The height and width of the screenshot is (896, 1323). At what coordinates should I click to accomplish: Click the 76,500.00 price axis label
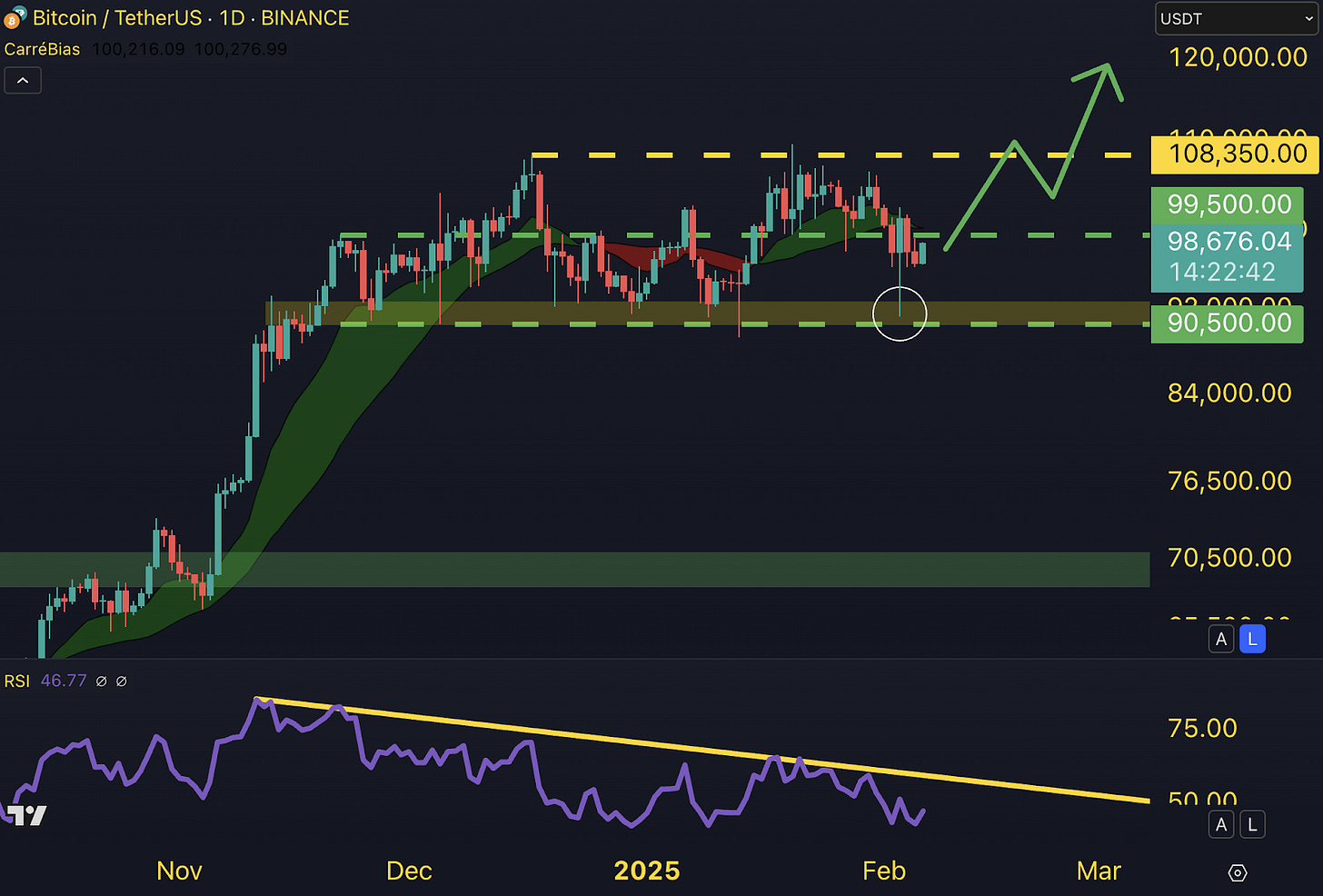pos(1229,481)
